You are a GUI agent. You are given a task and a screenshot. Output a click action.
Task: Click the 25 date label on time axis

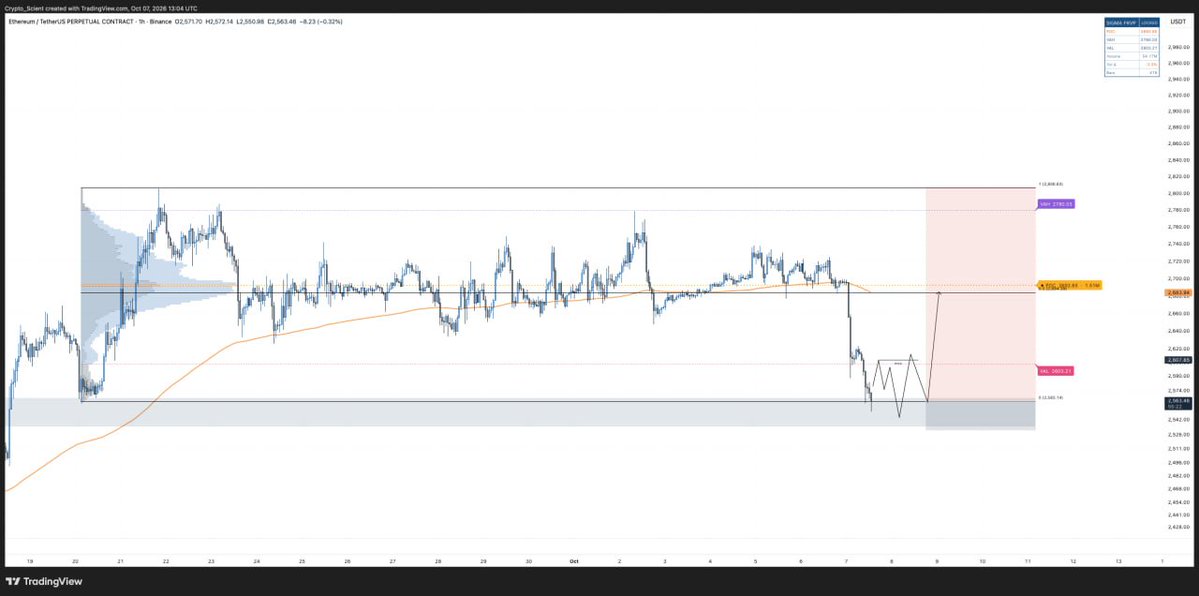[302, 562]
